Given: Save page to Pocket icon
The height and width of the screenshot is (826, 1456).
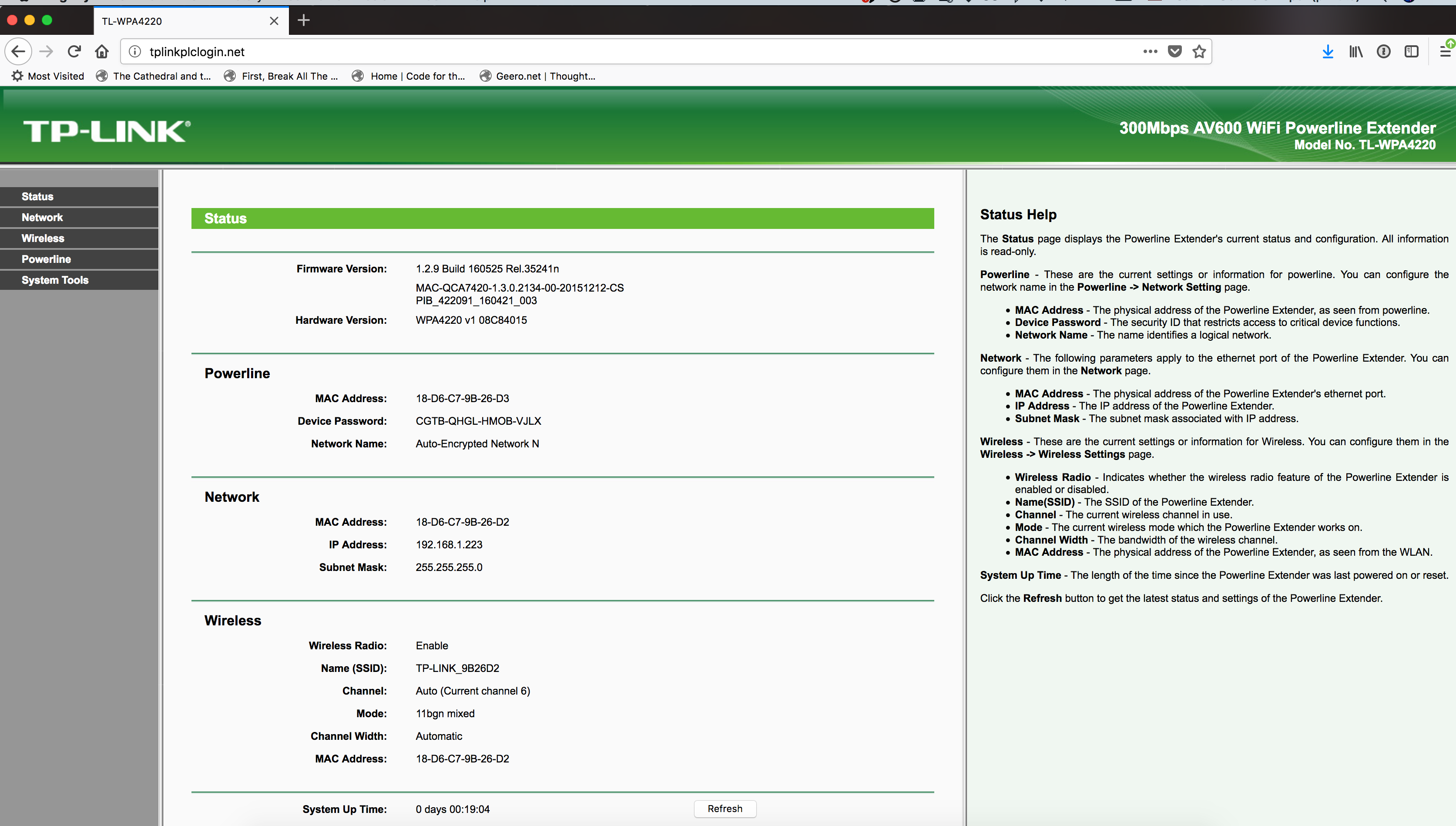Looking at the screenshot, I should pos(1174,52).
